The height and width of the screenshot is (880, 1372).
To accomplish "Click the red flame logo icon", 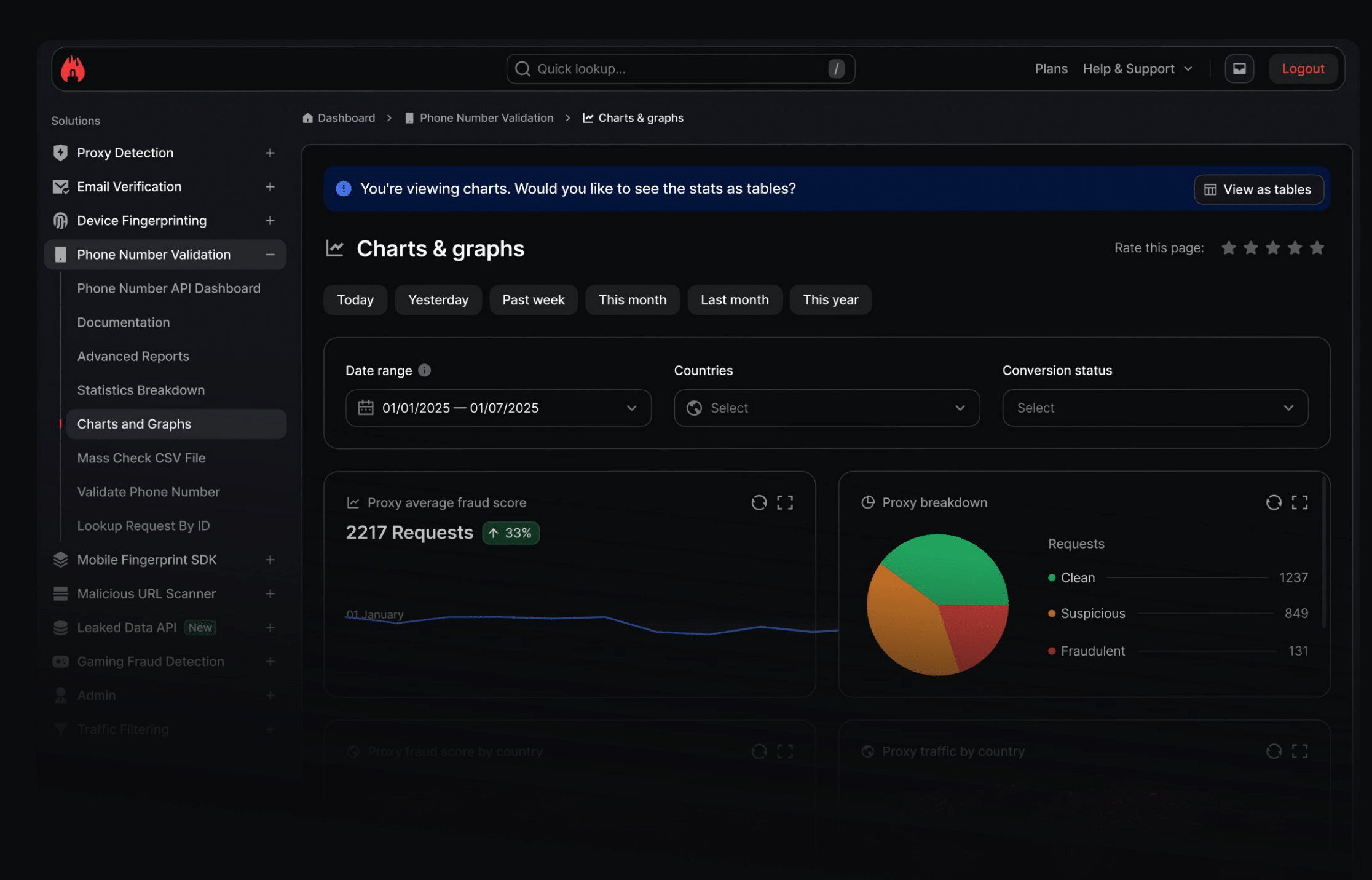I will (x=73, y=69).
